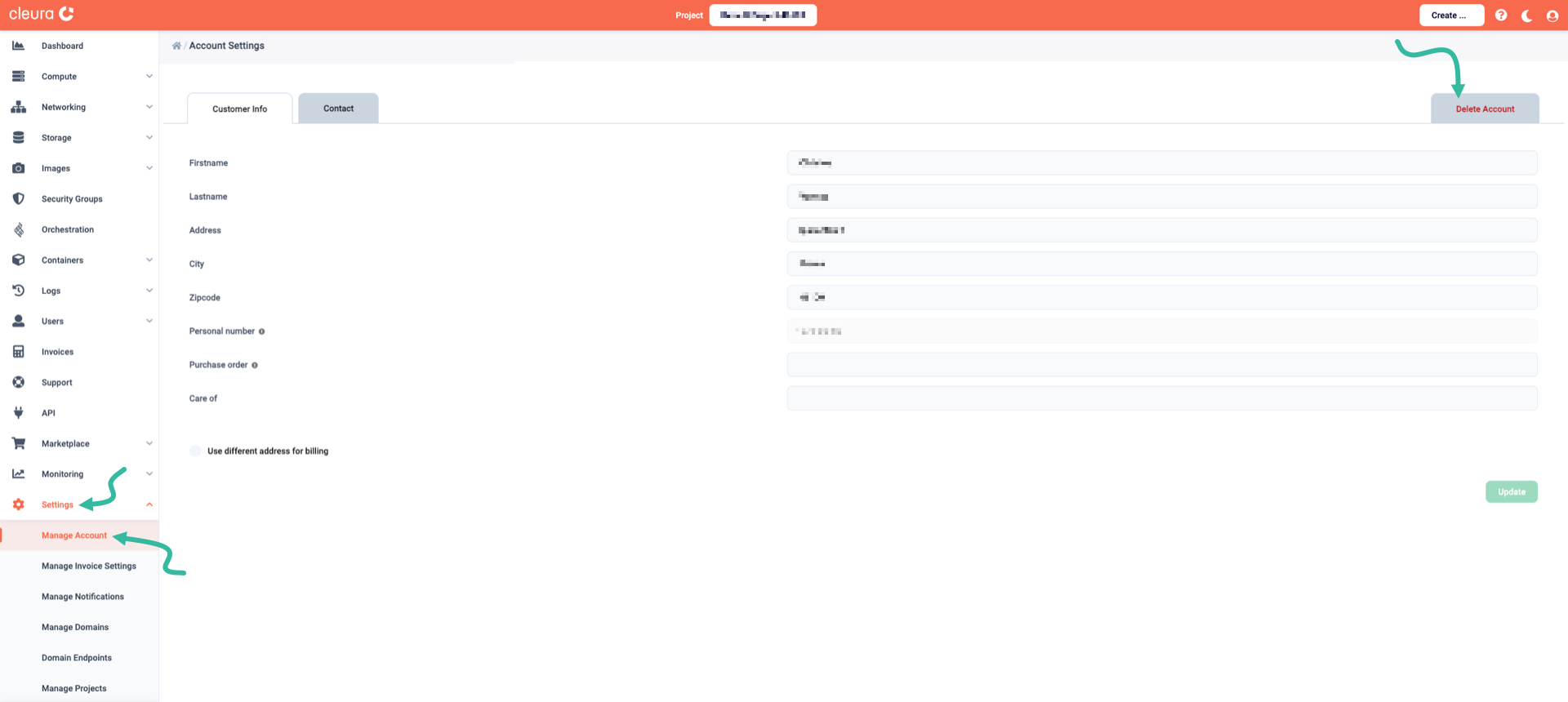This screenshot has height=702, width=1568.
Task: Expand the Monitoring menu chevron
Action: [149, 473]
